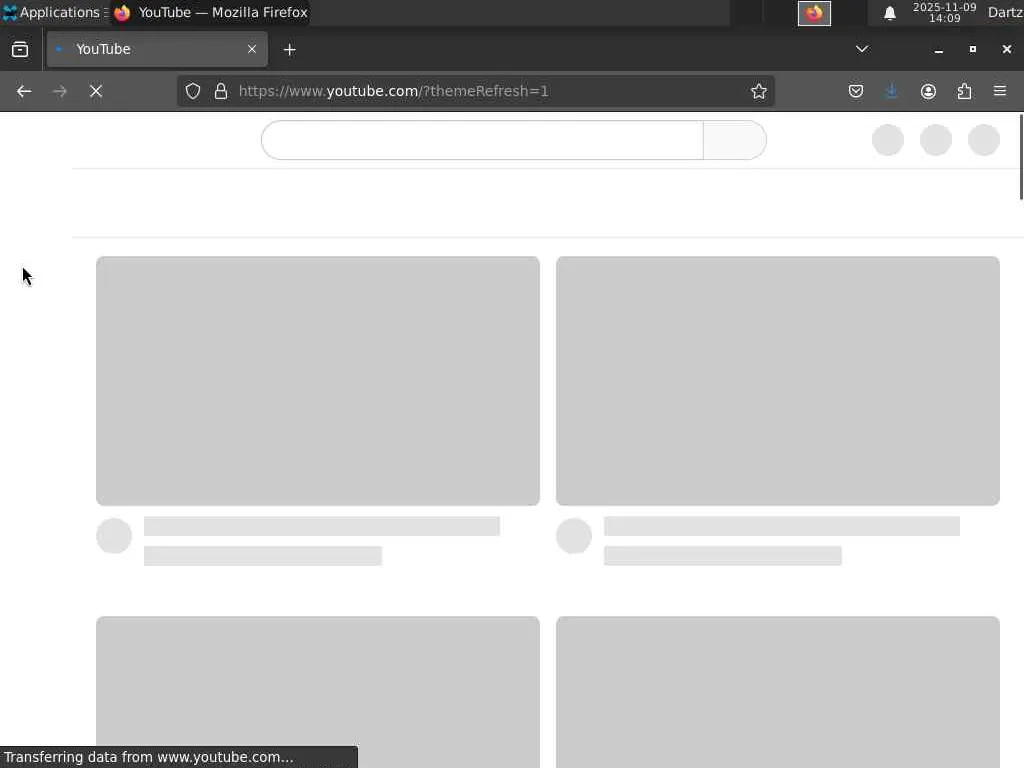Select the YouTube browser tab

(x=157, y=50)
